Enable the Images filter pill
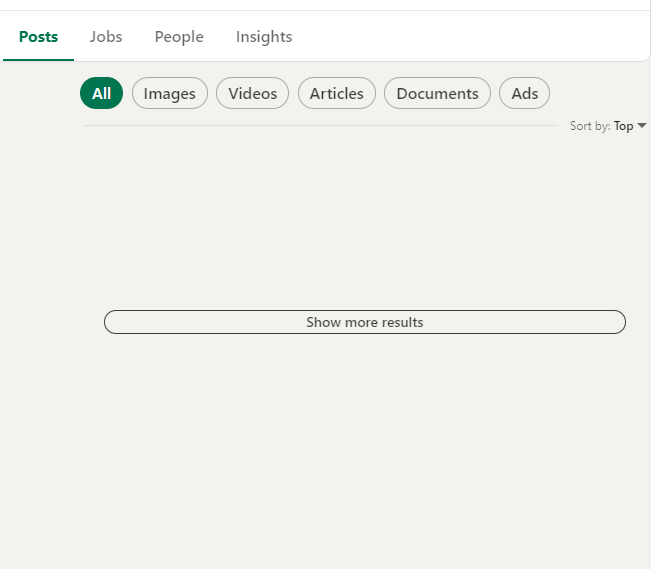The width and height of the screenshot is (651, 569). [170, 93]
